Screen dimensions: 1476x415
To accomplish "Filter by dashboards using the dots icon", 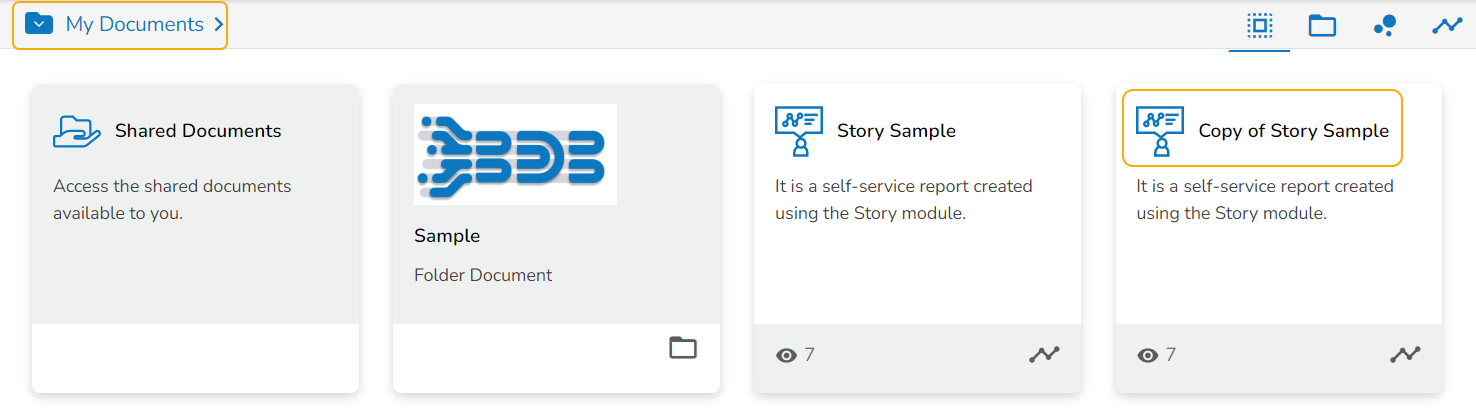I will (x=1385, y=26).
